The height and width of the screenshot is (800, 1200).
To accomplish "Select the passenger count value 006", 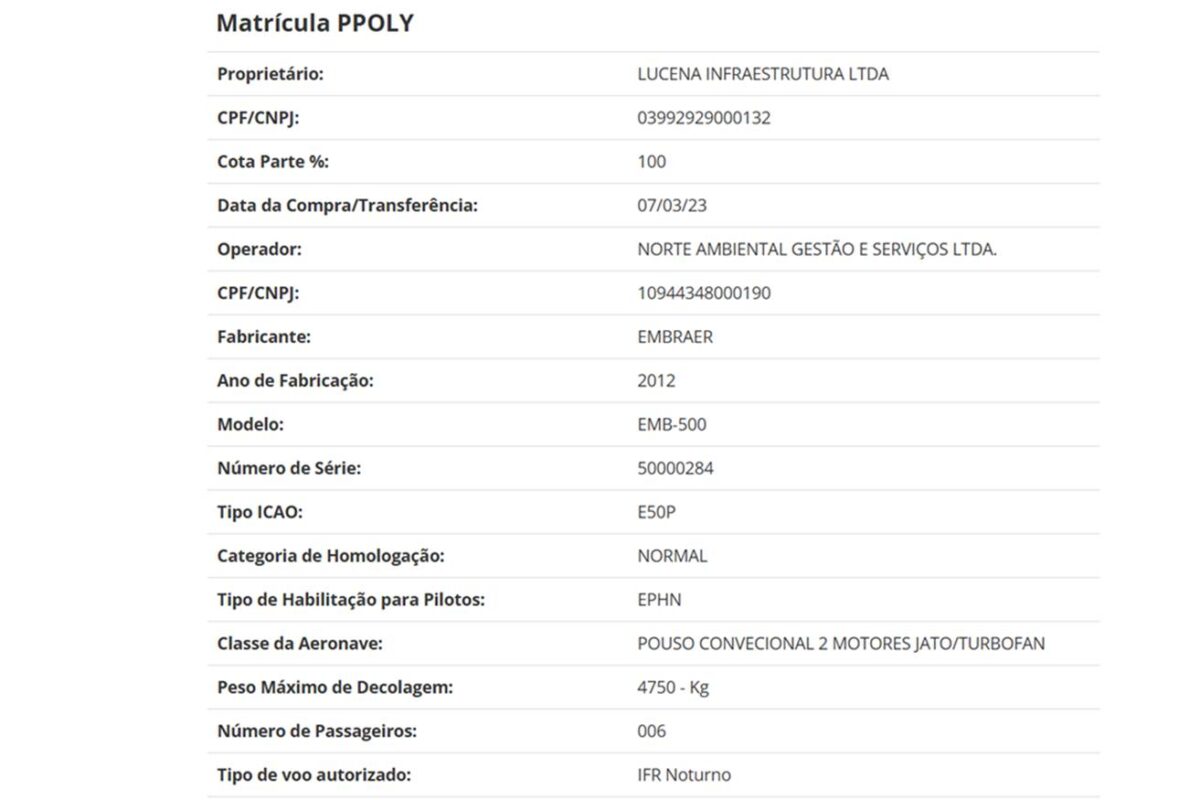I will click(x=651, y=731).
